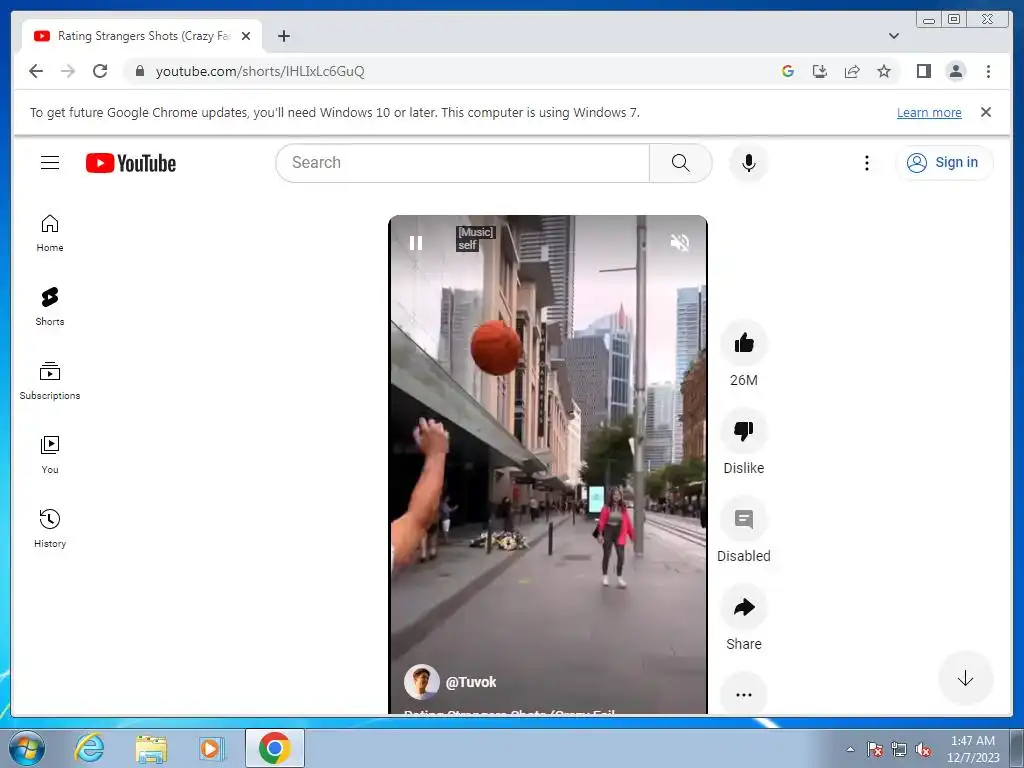1024x768 pixels.
Task: Open the network tray icon
Action: coord(899,749)
